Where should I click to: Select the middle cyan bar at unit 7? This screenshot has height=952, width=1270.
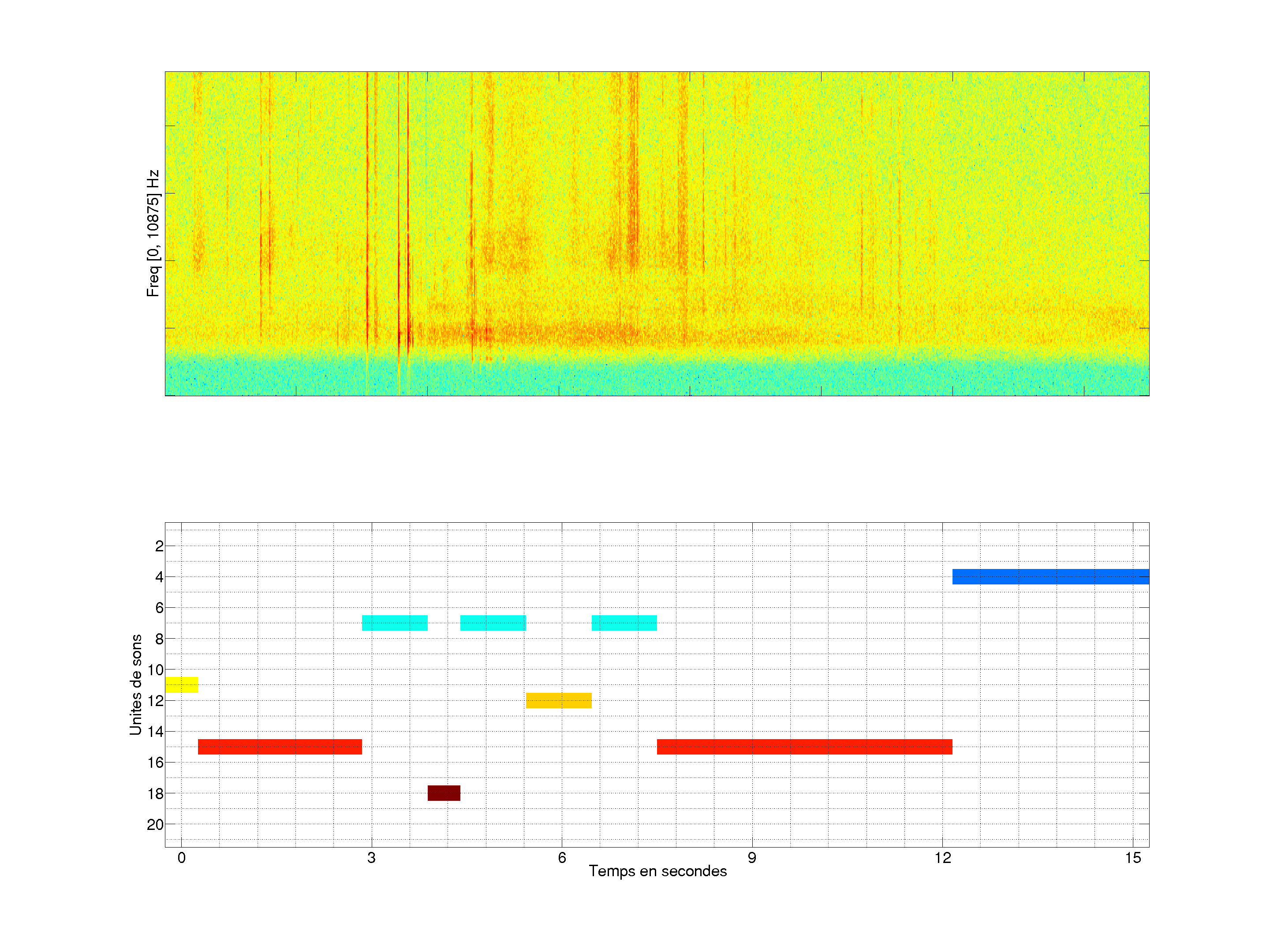(x=493, y=623)
